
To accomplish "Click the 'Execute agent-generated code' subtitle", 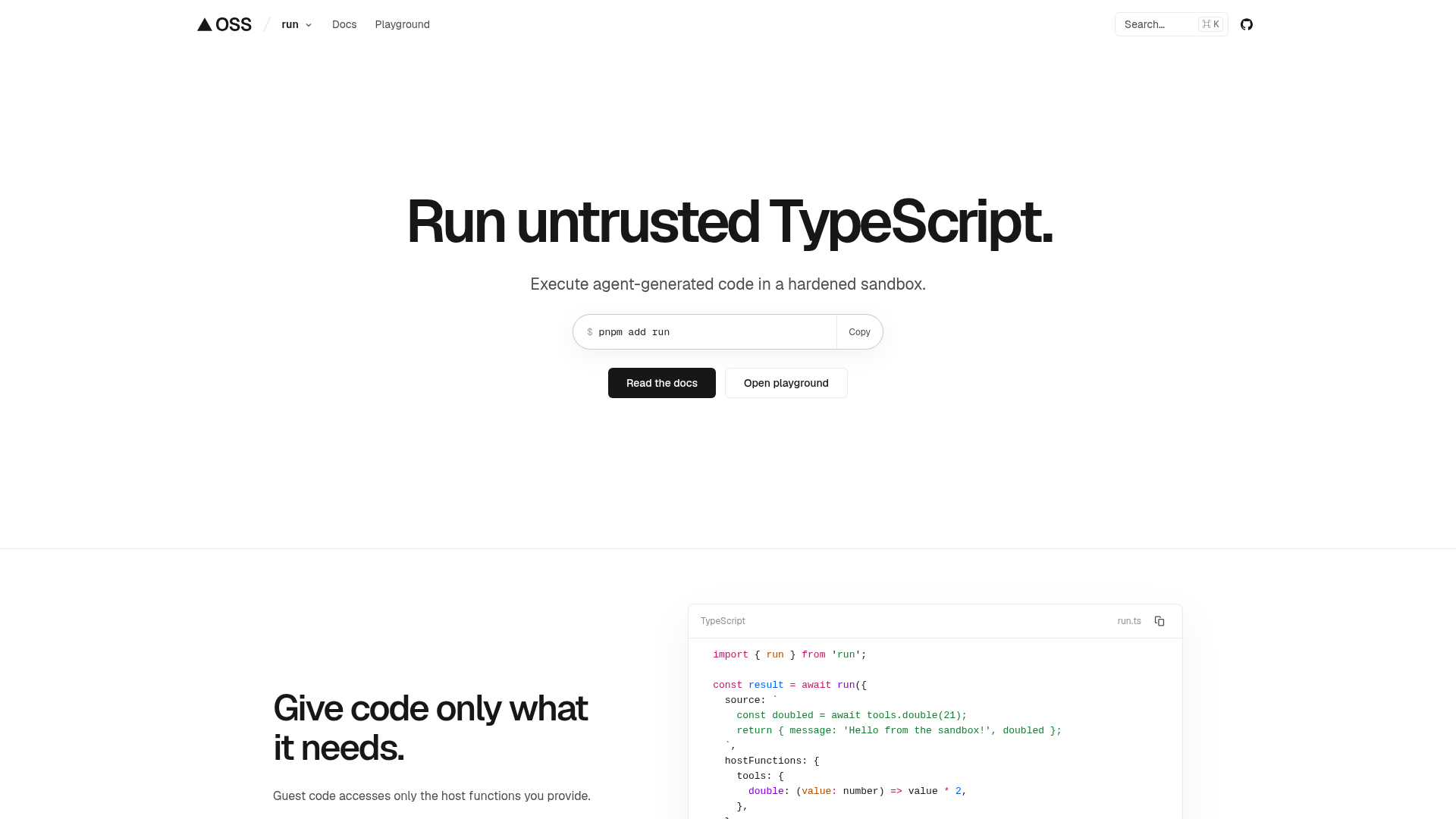I will click(728, 284).
